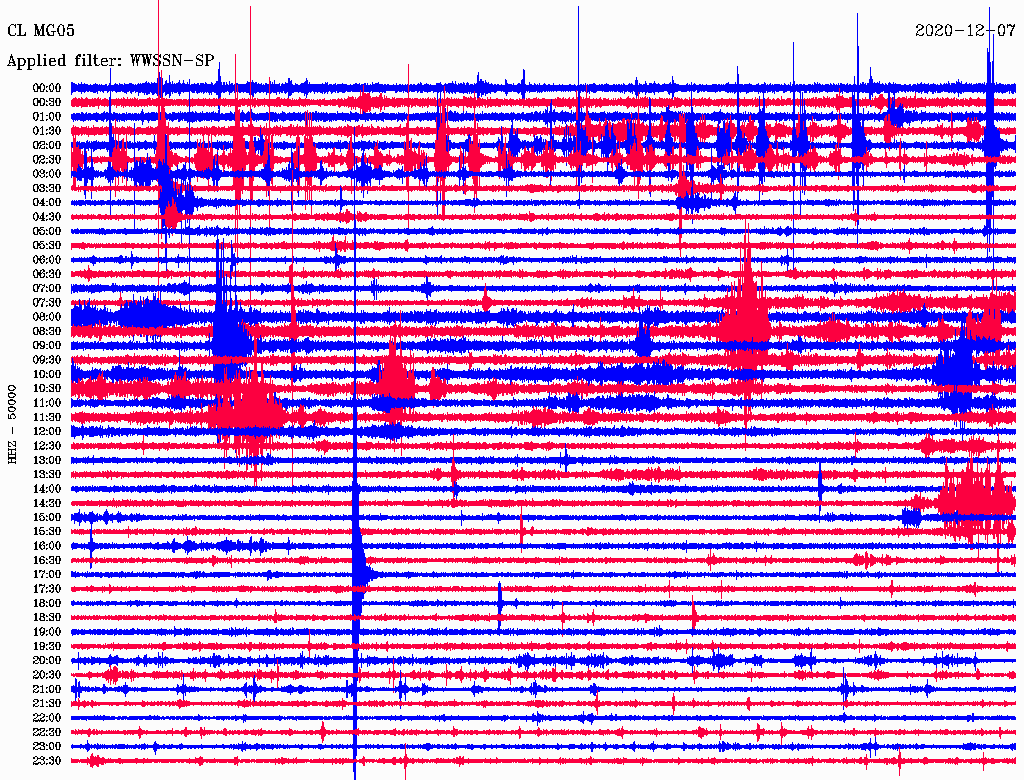Screen dimensions: 1024x780
Task: Select the 18:00 time label
Action: click(46, 603)
